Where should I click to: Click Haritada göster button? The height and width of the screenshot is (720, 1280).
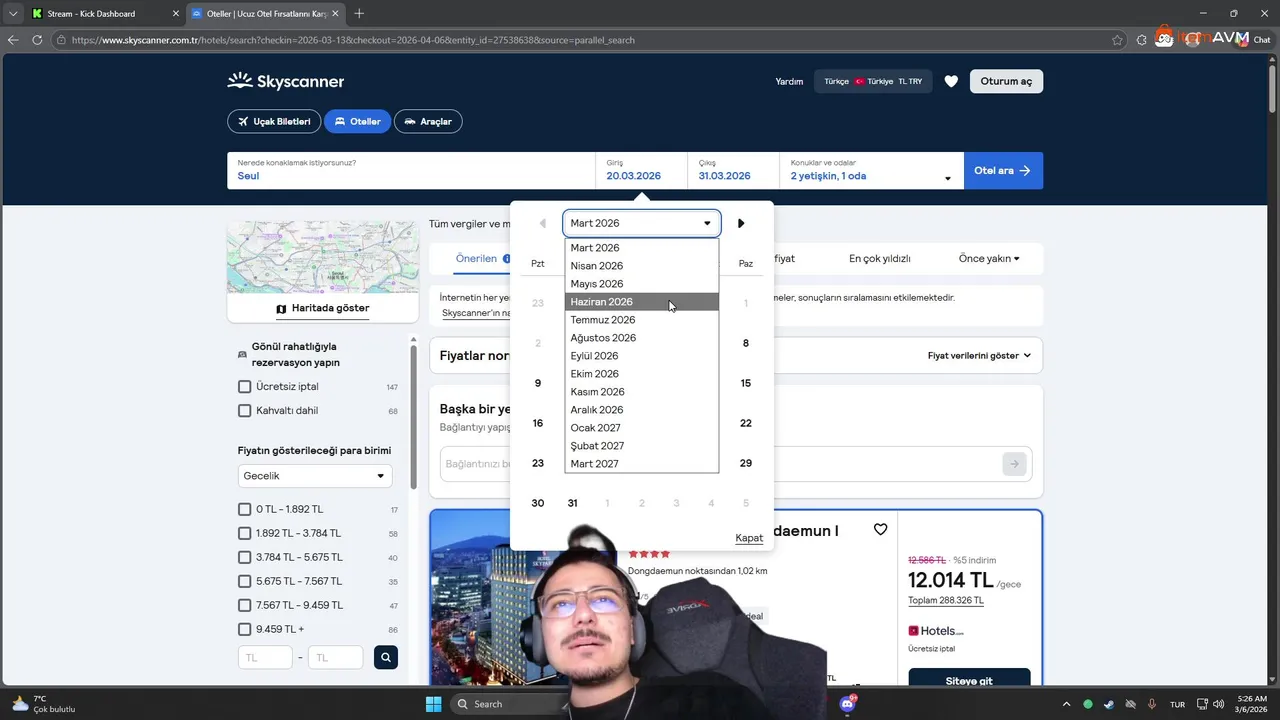tap(323, 308)
